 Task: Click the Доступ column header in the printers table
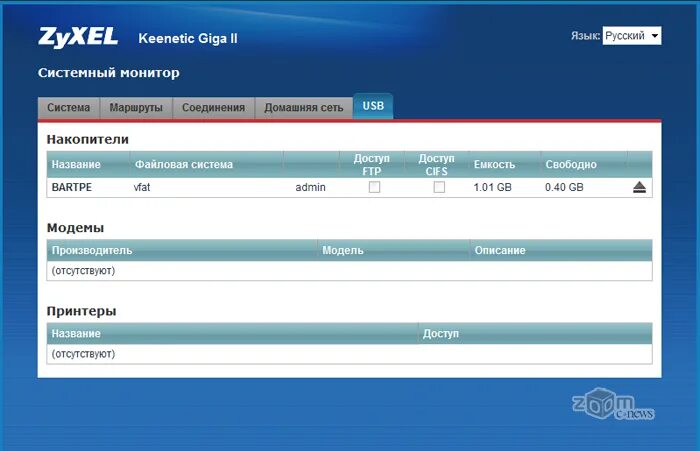coord(440,333)
